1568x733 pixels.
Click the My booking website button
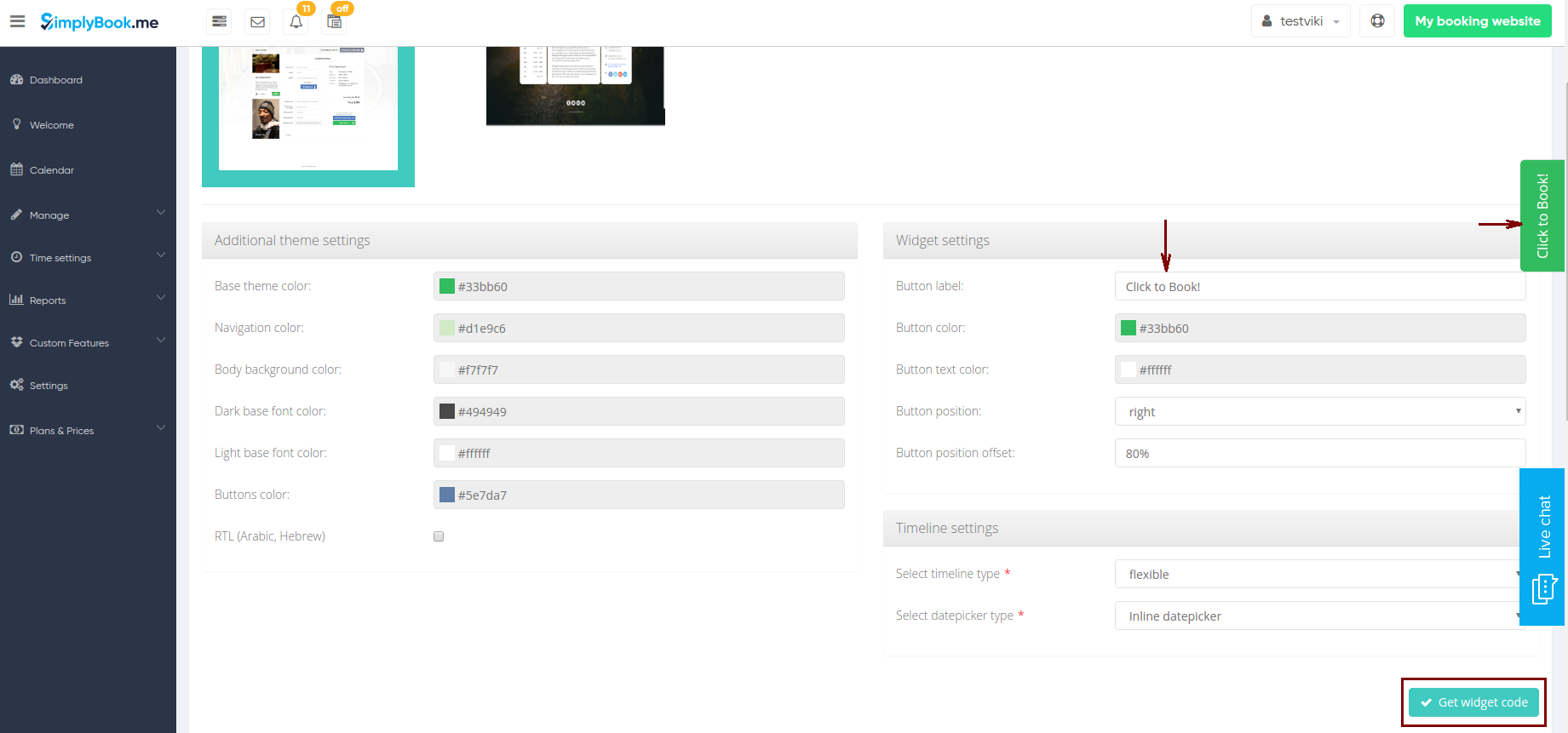[1477, 21]
